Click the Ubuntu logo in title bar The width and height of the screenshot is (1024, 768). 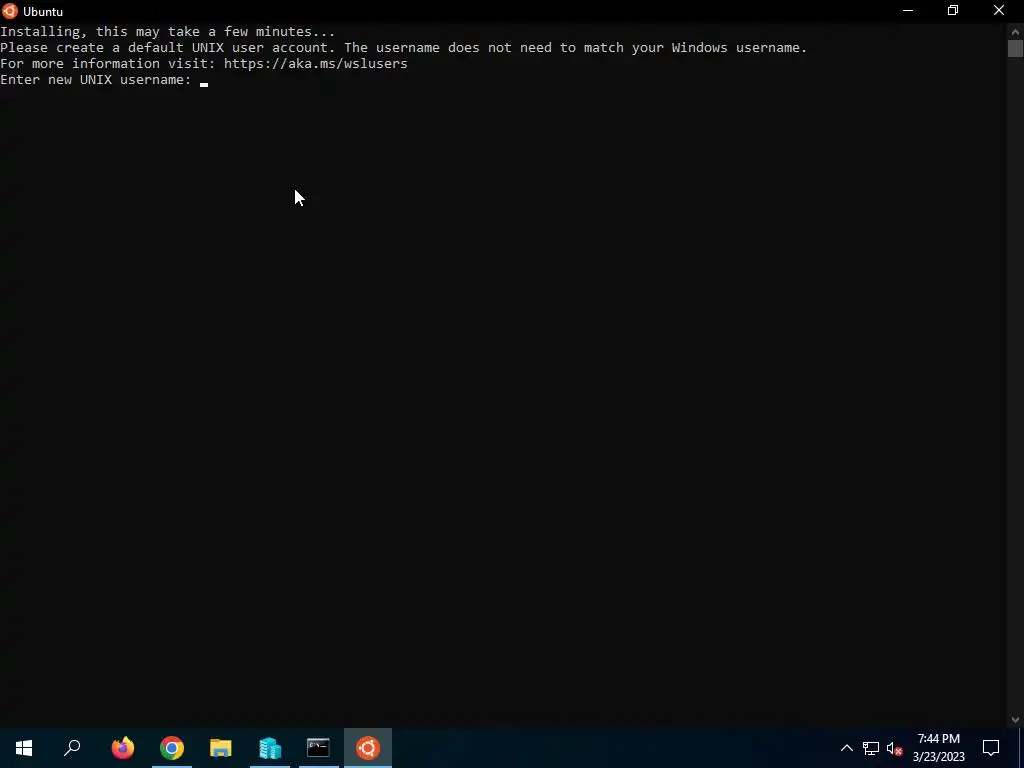coord(9,11)
